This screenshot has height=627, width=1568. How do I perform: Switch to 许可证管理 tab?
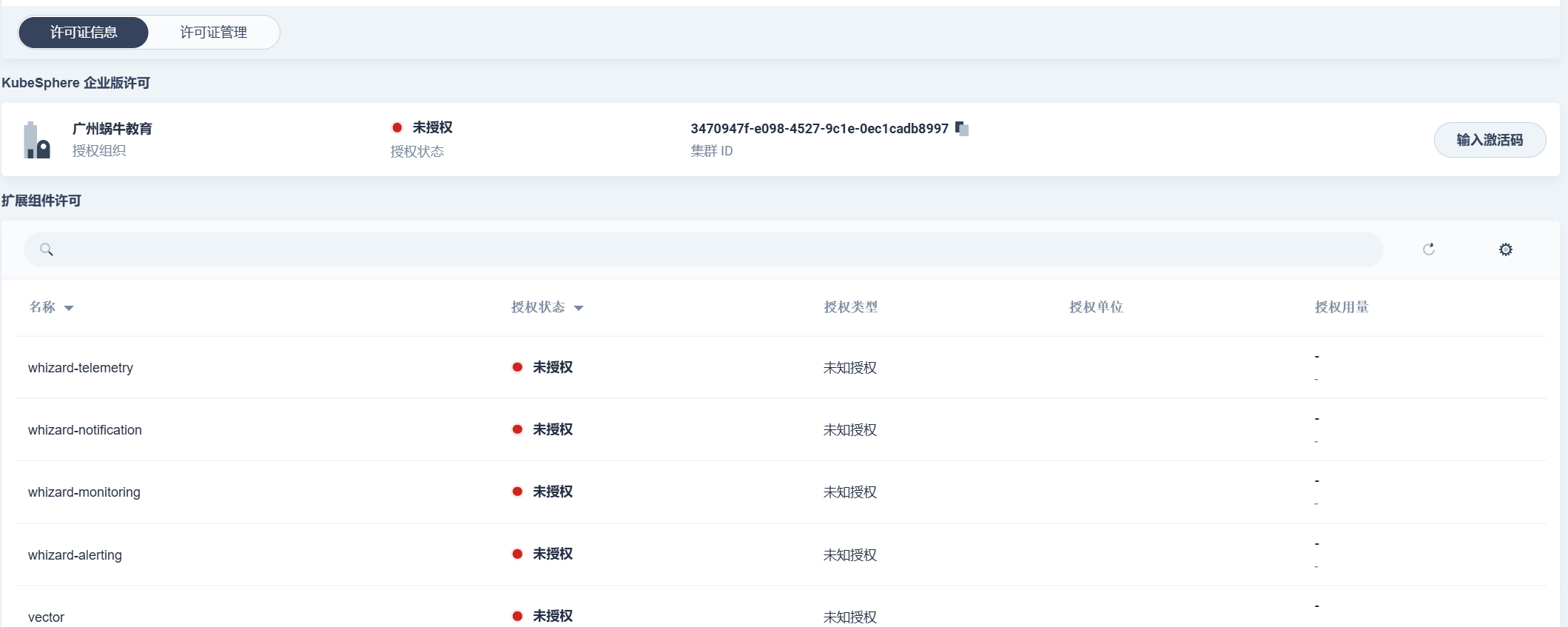coord(214,33)
